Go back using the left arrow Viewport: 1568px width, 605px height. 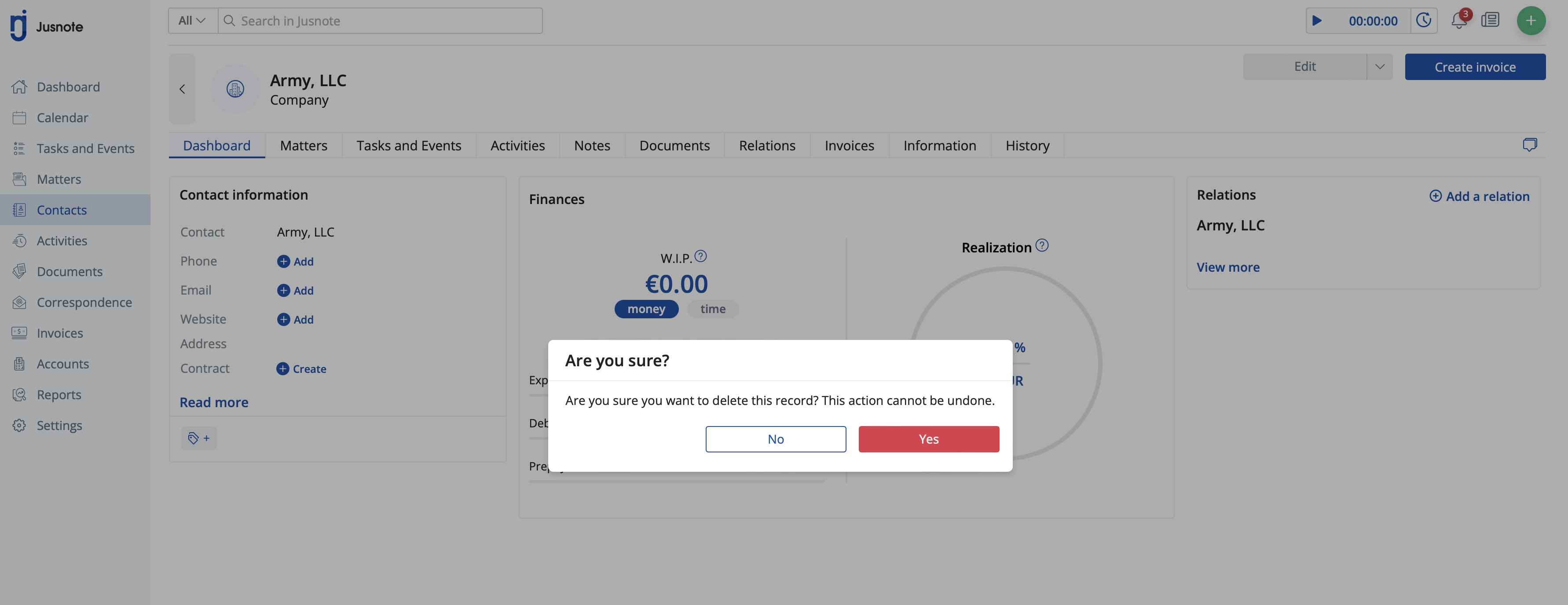tap(182, 89)
